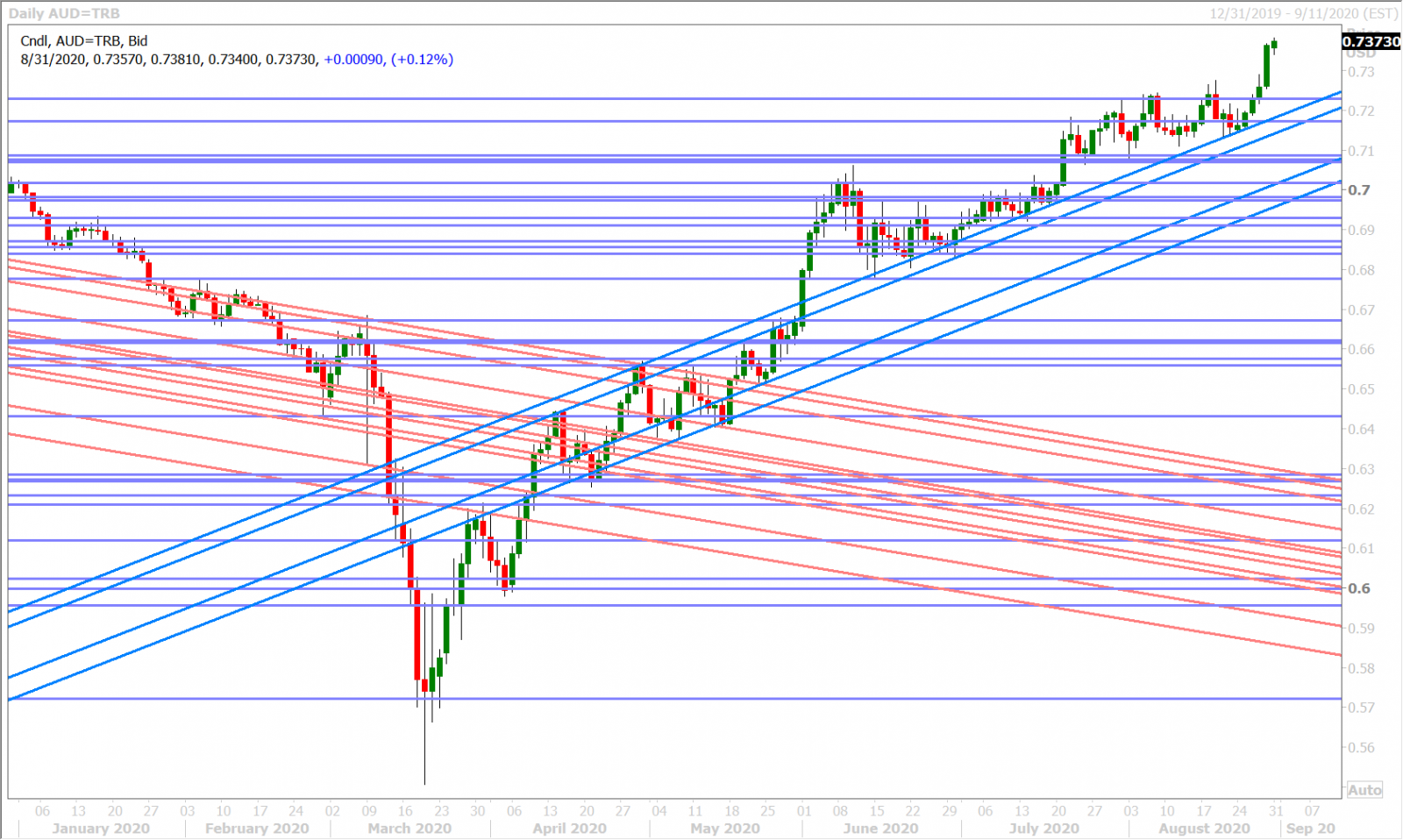Select January 2020 on the time axis
The image size is (1403, 840).
[x=101, y=828]
